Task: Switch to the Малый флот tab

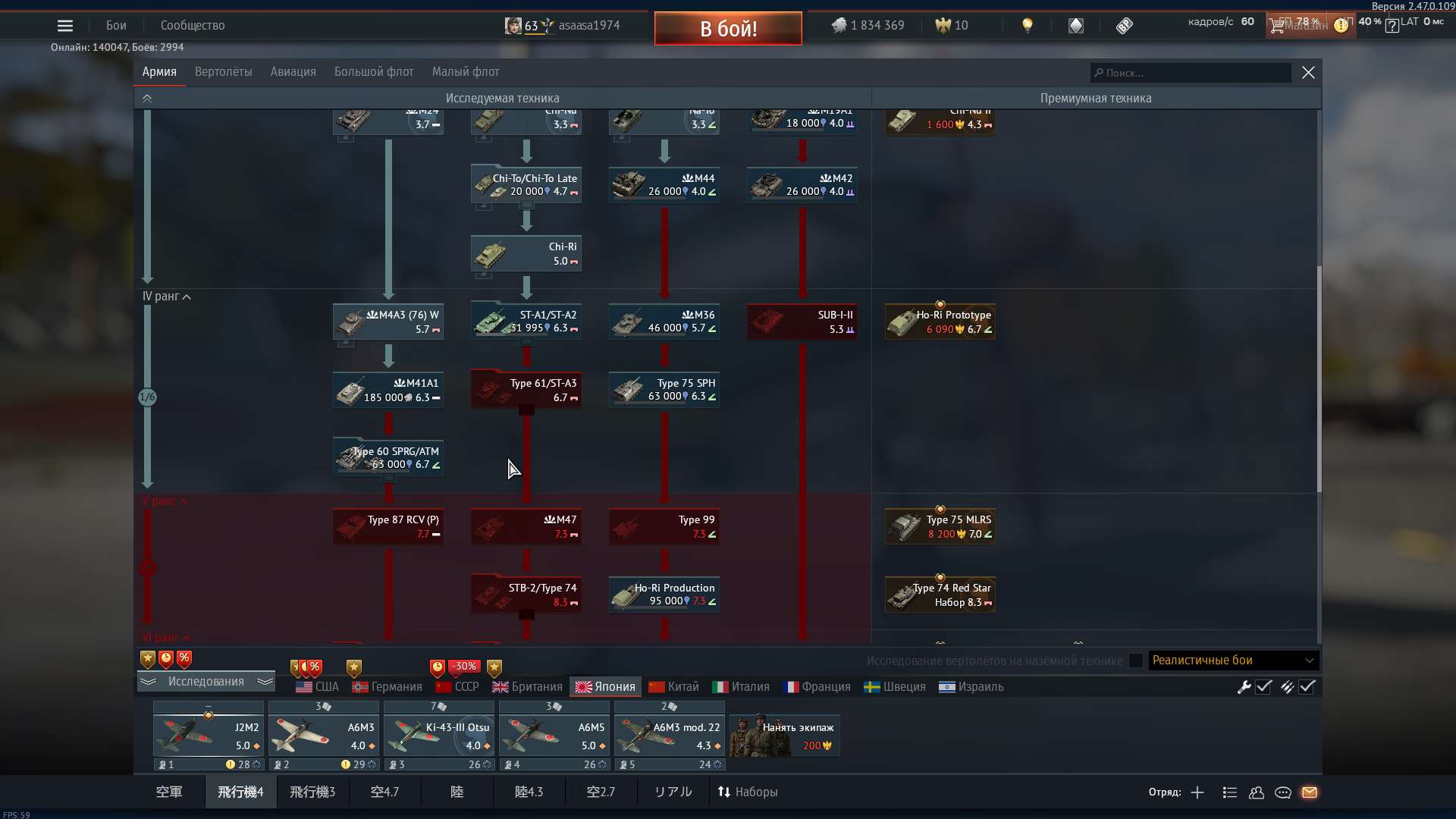Action: click(x=466, y=72)
